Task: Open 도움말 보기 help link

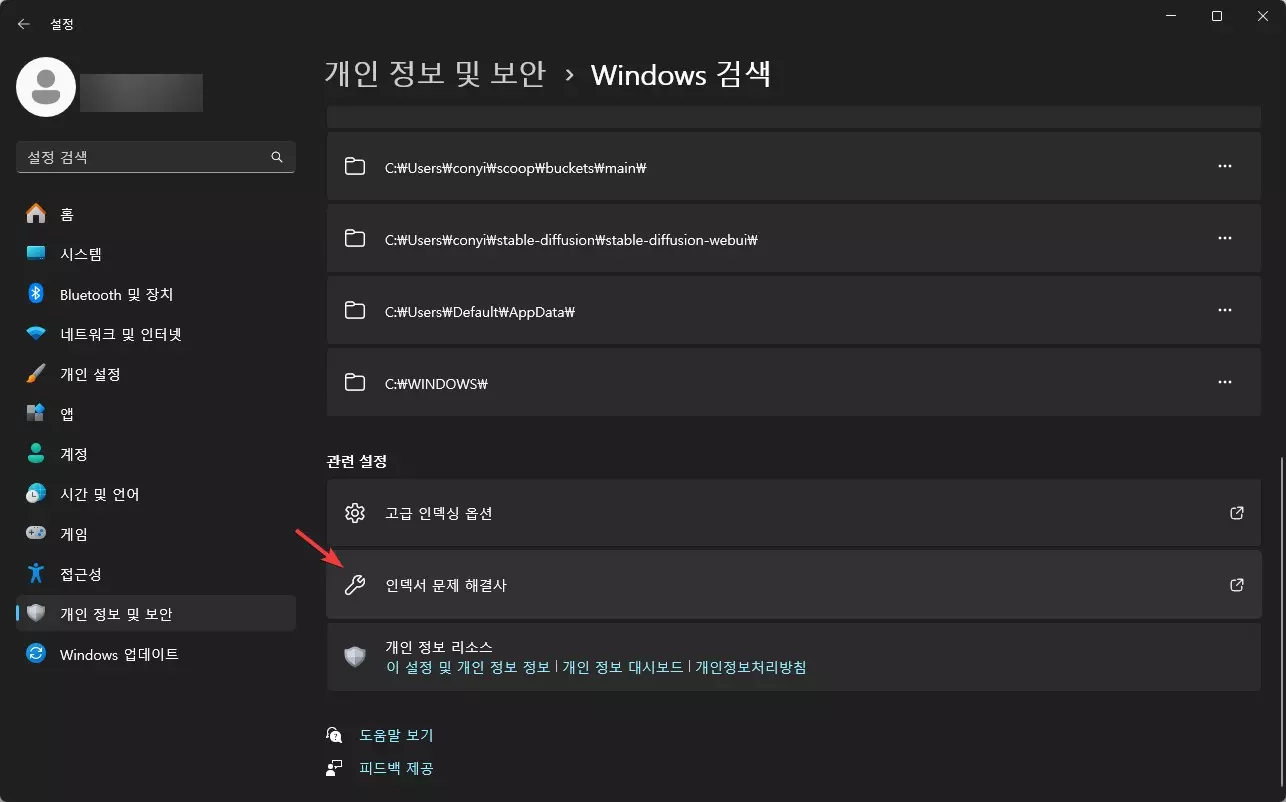Action: [395, 734]
